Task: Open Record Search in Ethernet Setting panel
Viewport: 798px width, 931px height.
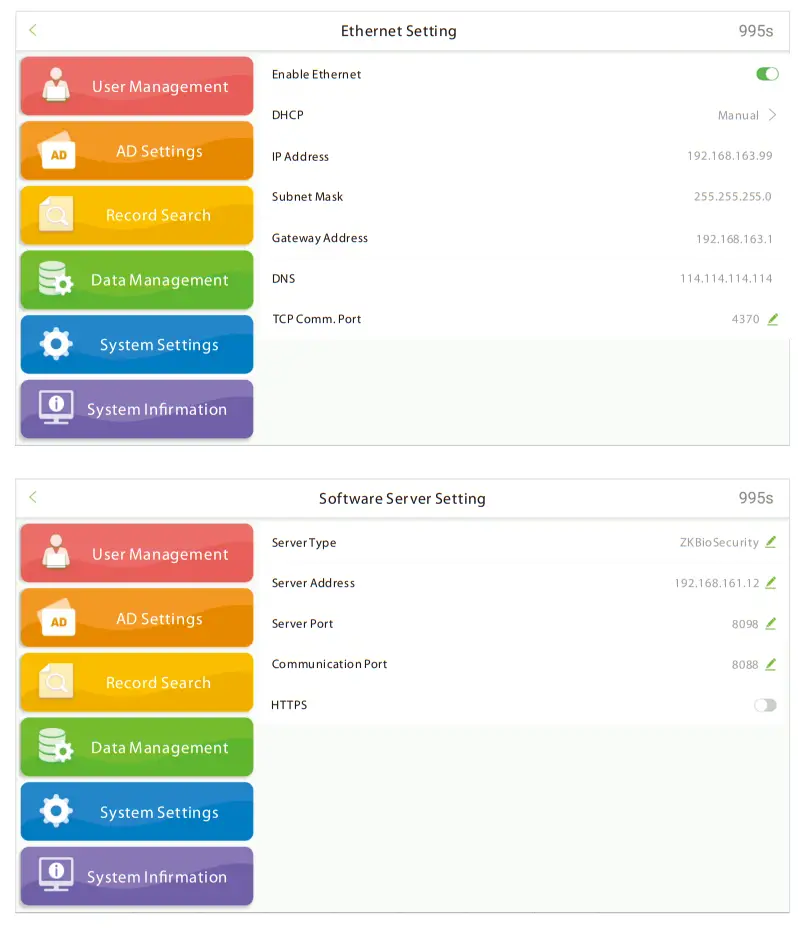Action: pyautogui.click(x=137, y=216)
